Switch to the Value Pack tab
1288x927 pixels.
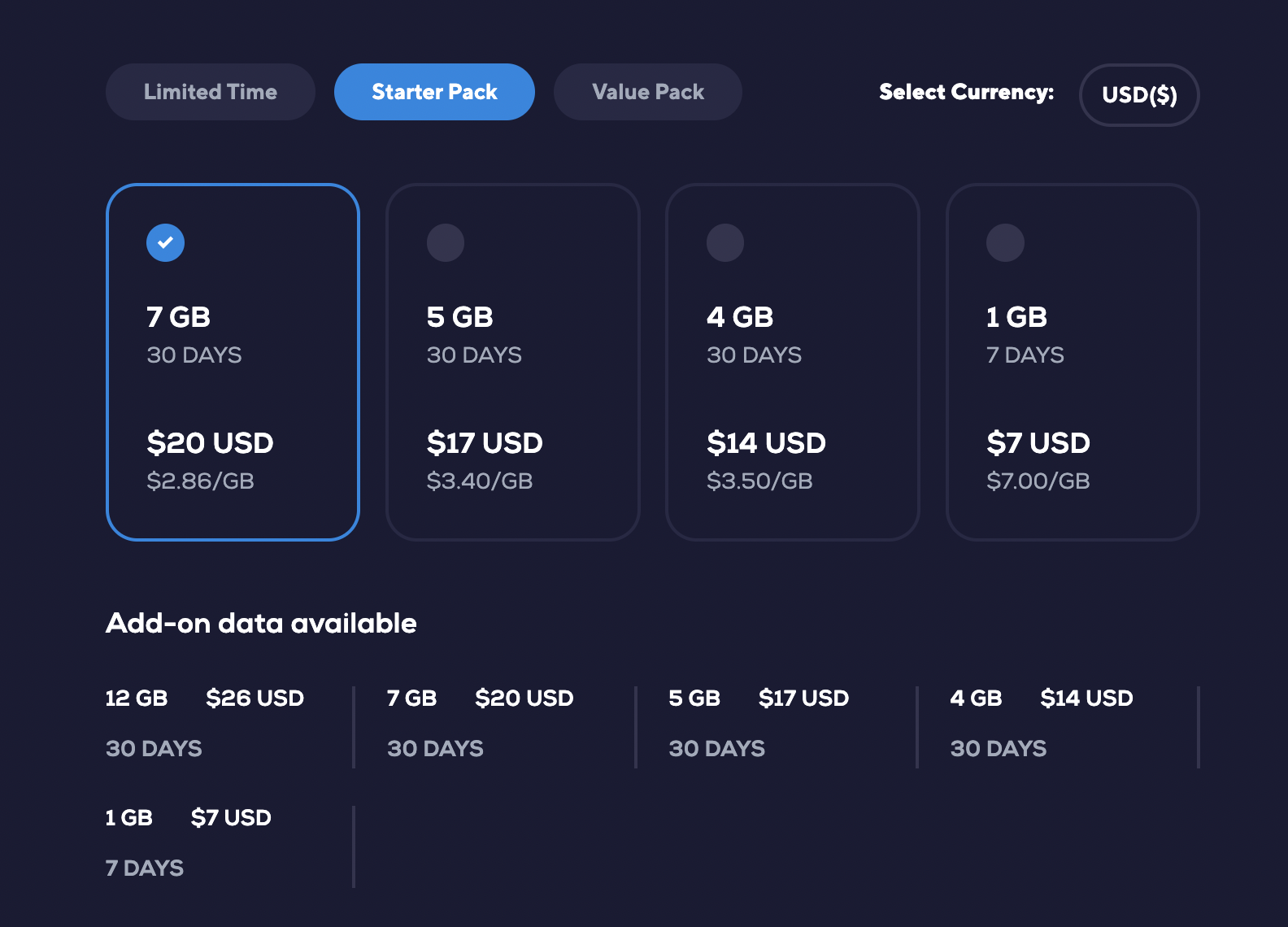[x=647, y=92]
